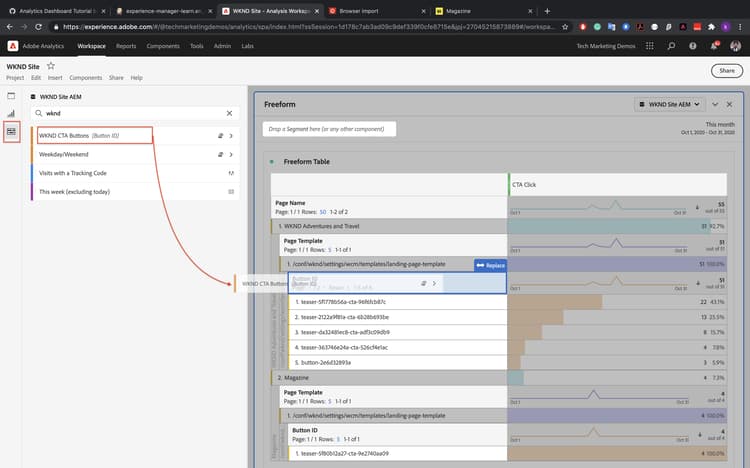This screenshot has height=468, width=750.
Task: Open the Panels icon in left rail
Action: click(11, 96)
